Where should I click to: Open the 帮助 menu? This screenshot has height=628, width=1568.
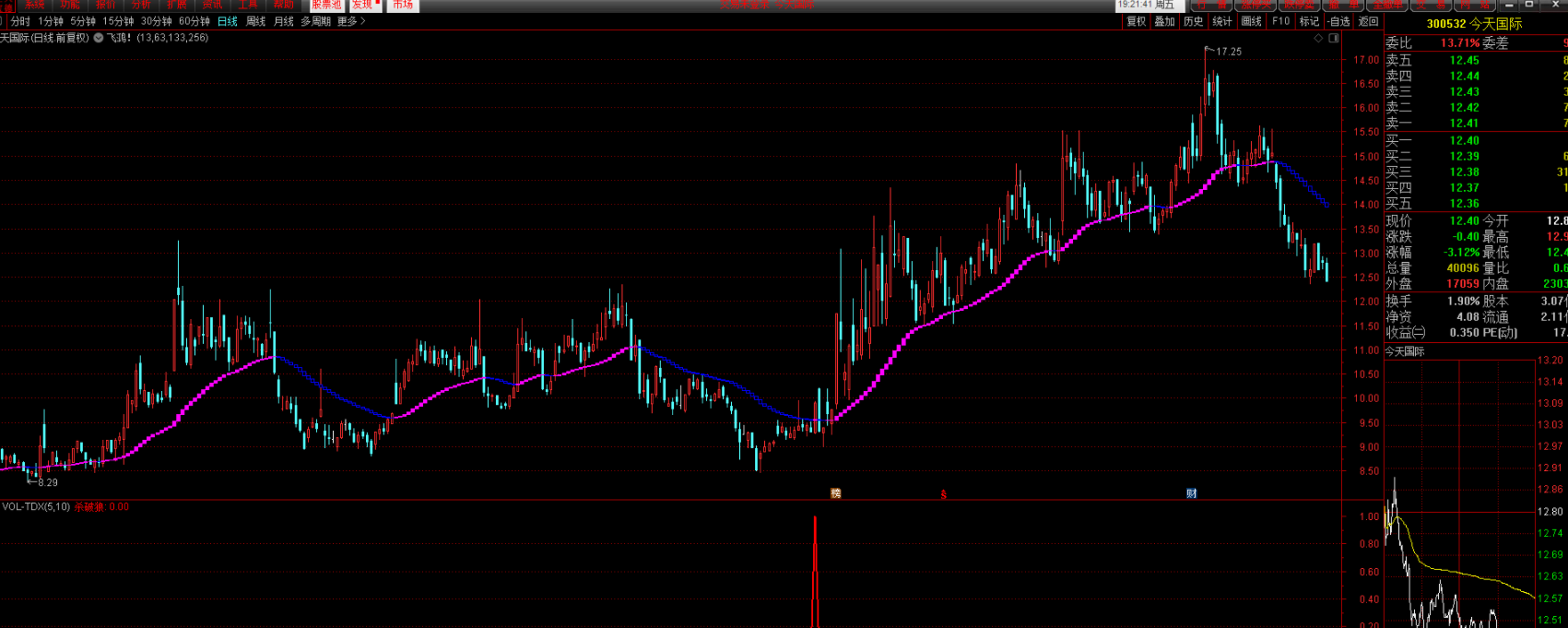(x=284, y=5)
